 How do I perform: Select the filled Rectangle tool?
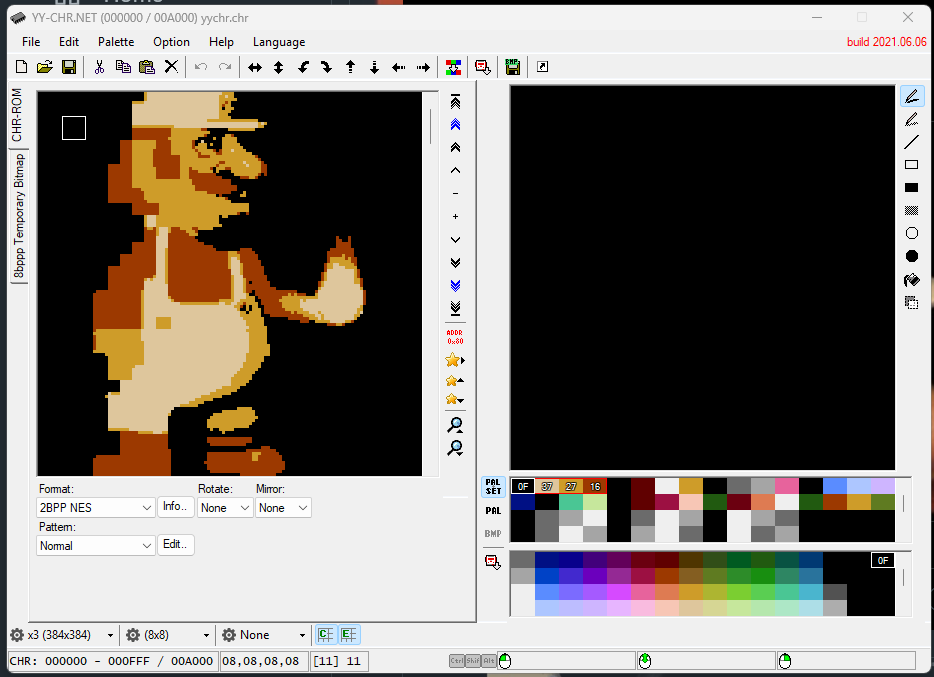coord(912,188)
